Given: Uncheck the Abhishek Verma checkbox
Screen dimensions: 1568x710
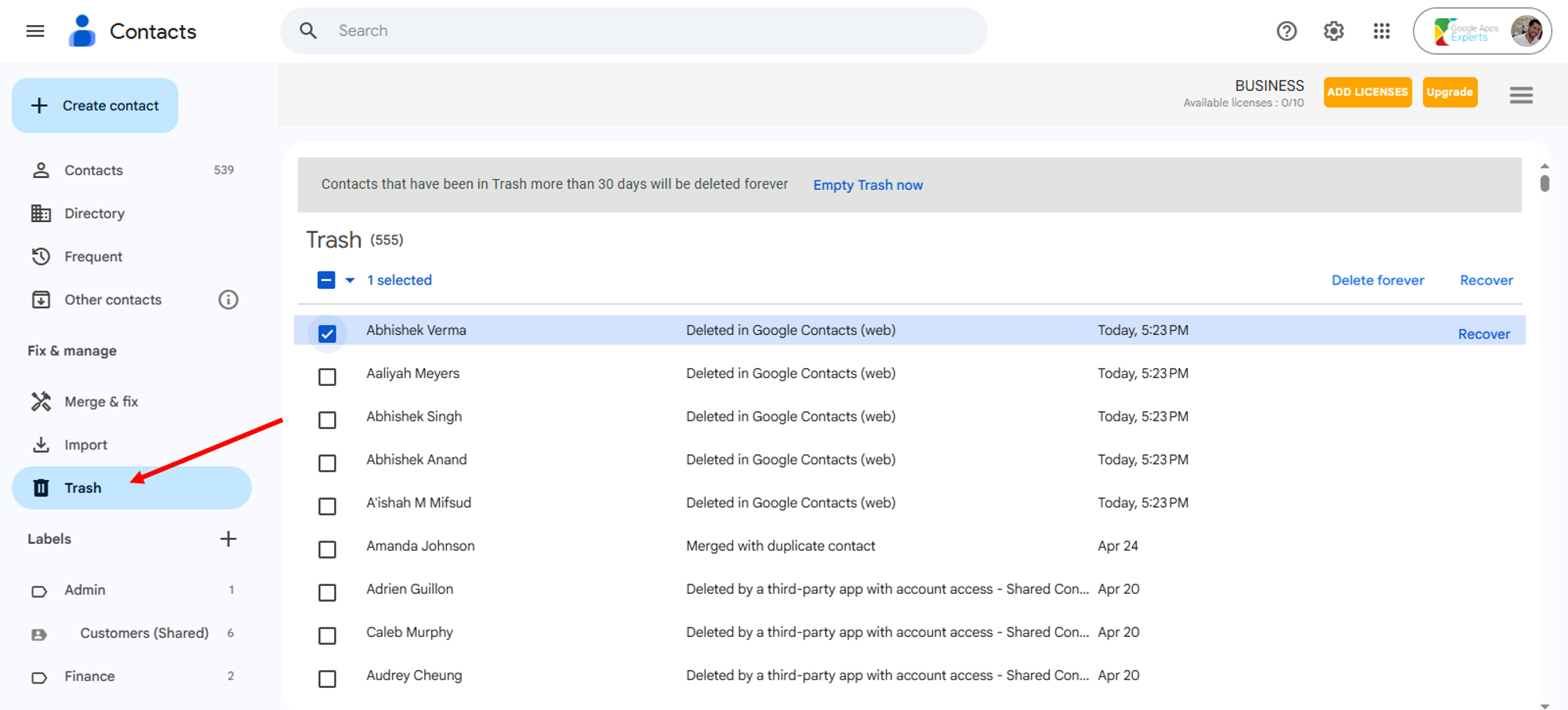Looking at the screenshot, I should 327,333.
